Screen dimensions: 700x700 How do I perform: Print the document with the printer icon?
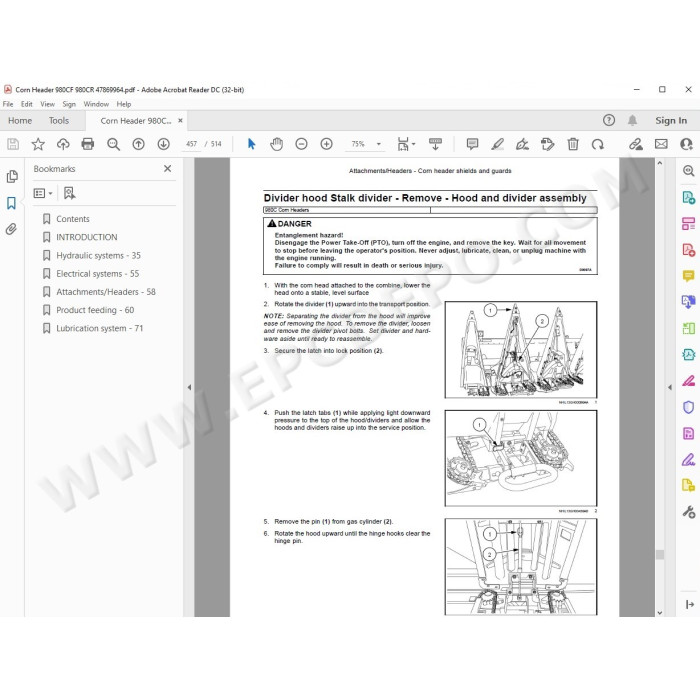click(88, 144)
